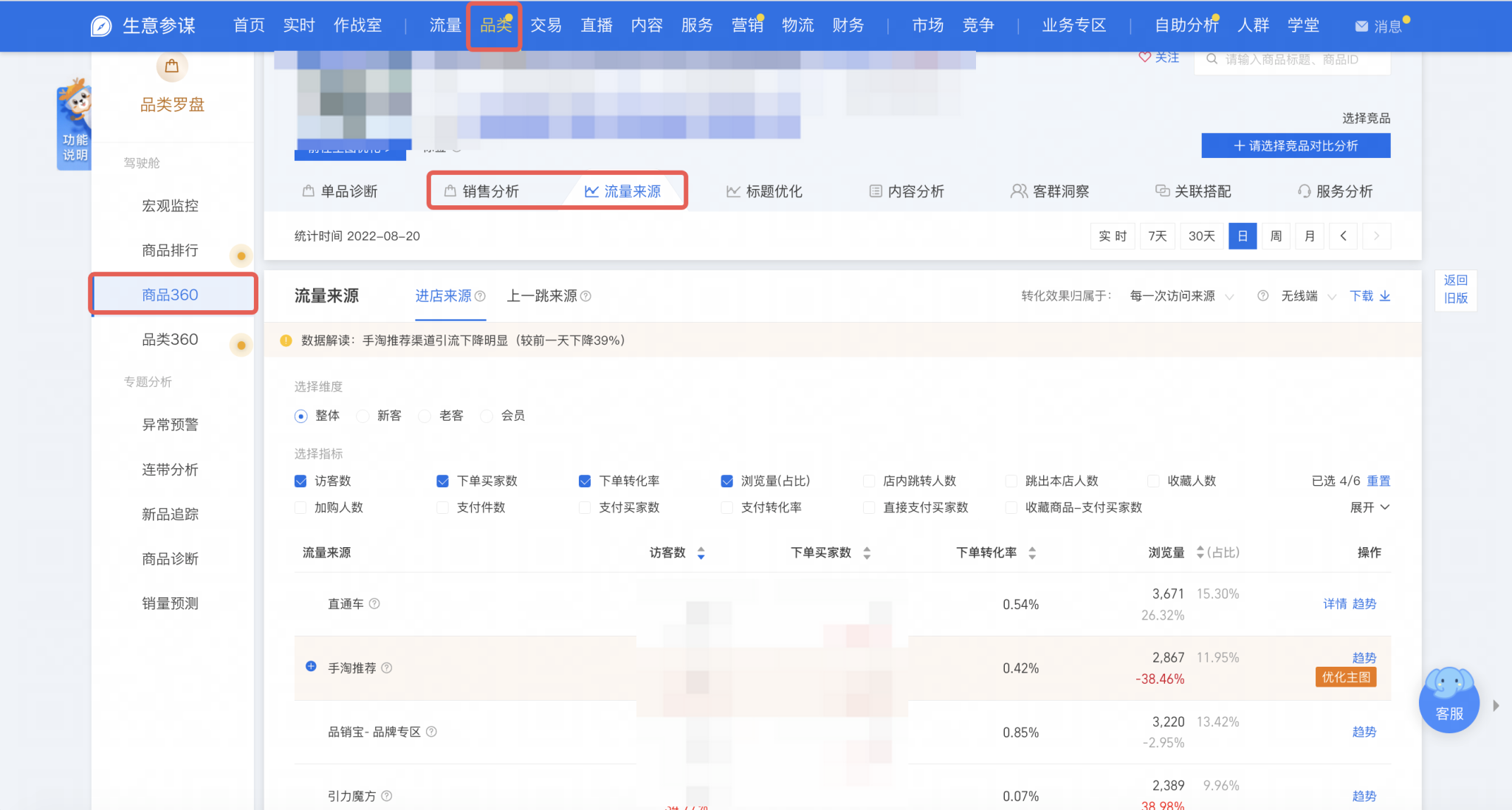Viewport: 1512px width, 810px height.
Task: Click help icon next to 上一跳来源
Action: tap(585, 296)
